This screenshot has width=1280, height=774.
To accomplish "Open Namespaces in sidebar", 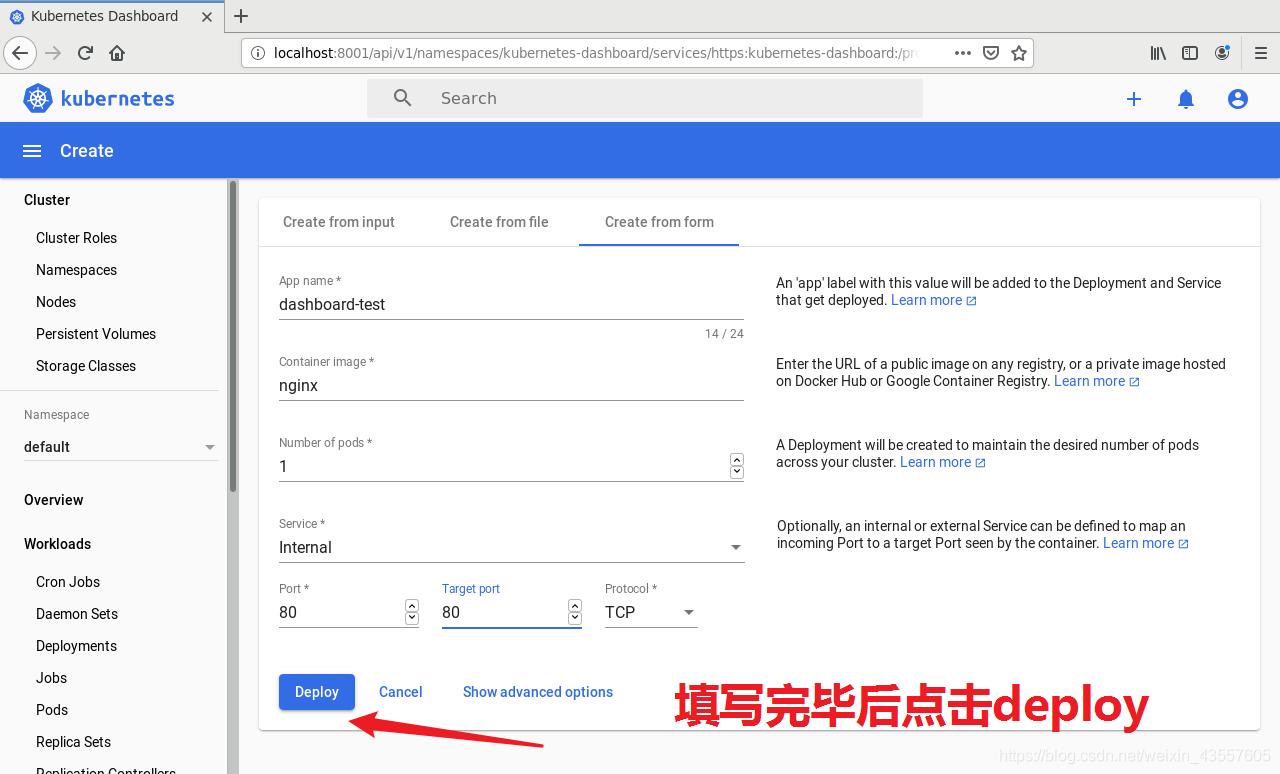I will (76, 270).
